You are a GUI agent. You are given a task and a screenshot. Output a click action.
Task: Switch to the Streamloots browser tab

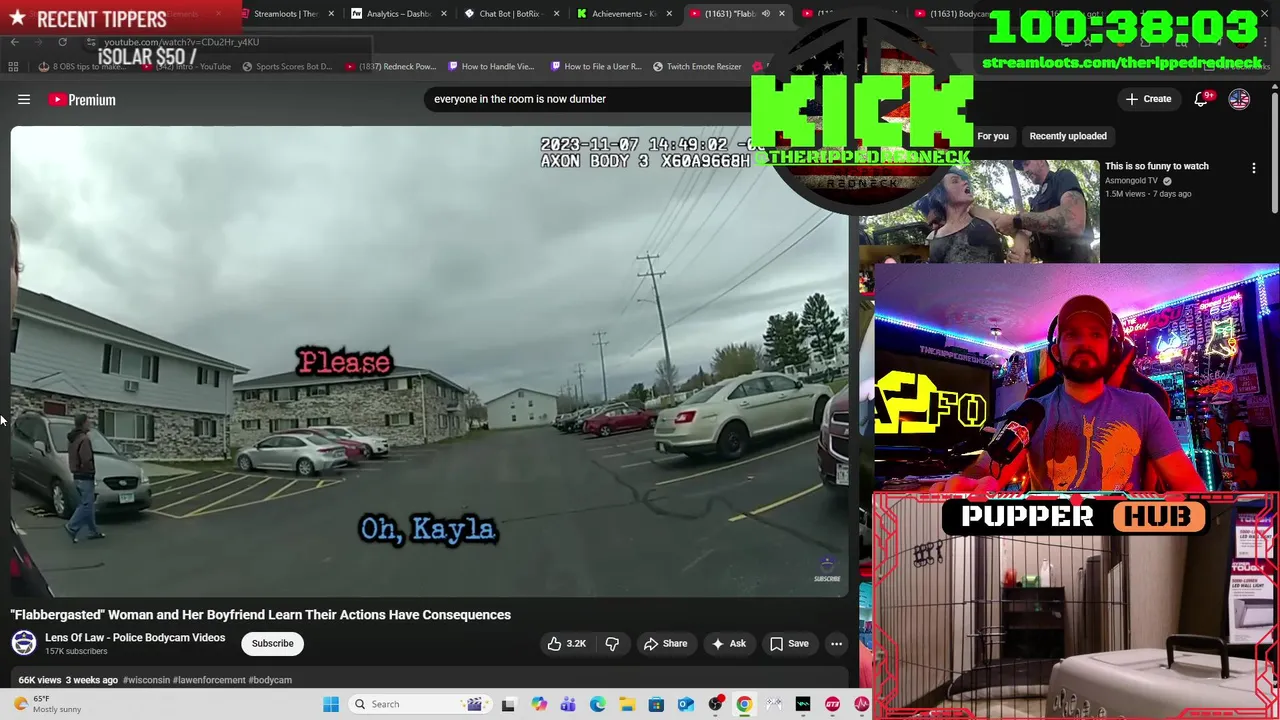(x=287, y=14)
